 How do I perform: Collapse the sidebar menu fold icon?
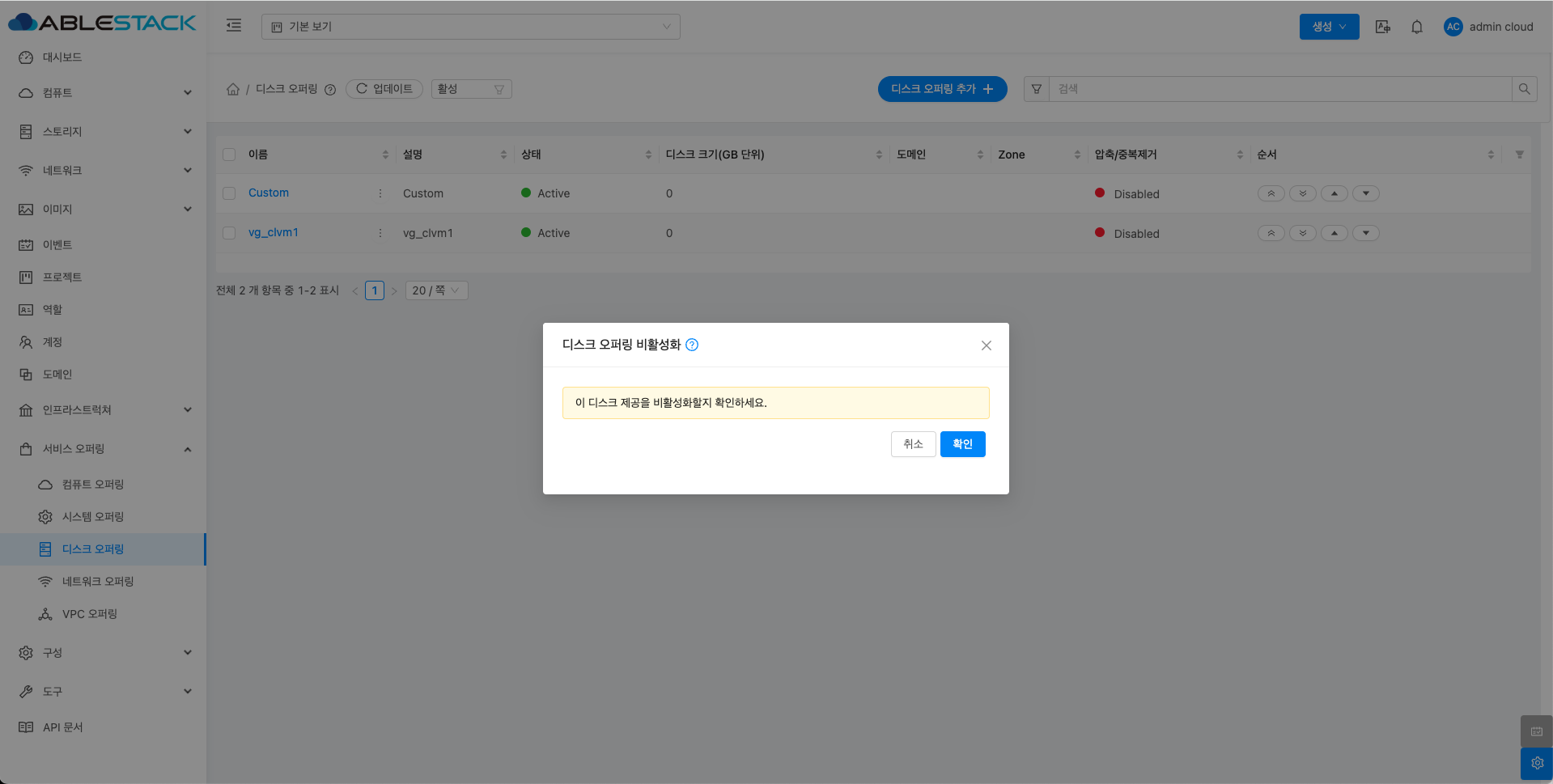tap(234, 26)
